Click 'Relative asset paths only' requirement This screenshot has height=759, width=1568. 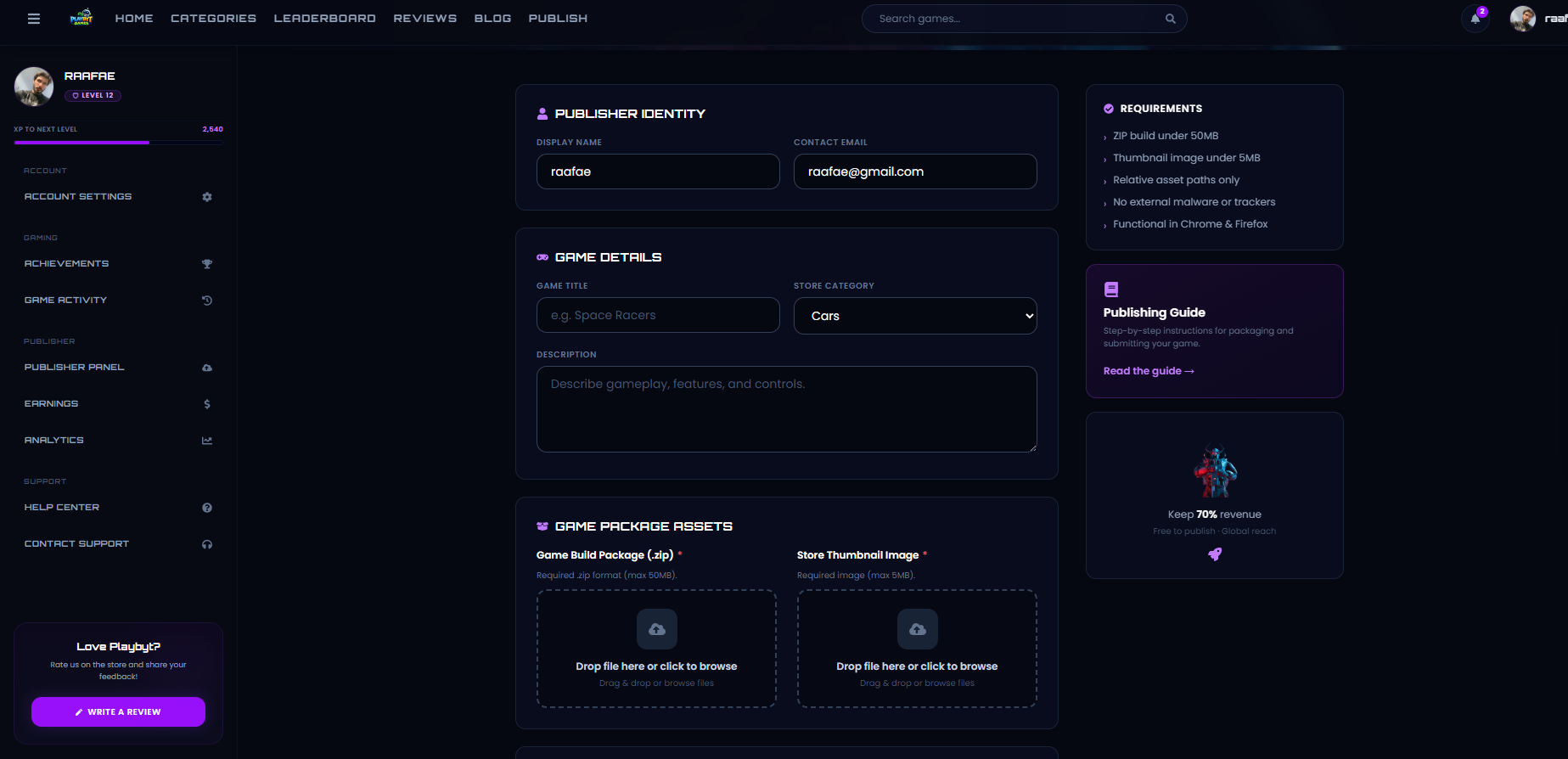[x=1176, y=180]
